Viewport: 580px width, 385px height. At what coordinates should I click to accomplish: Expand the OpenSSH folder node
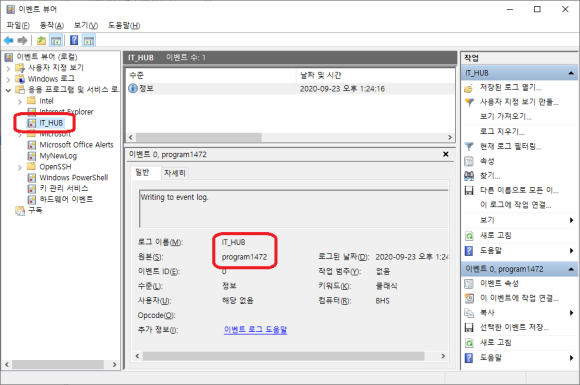(20, 167)
